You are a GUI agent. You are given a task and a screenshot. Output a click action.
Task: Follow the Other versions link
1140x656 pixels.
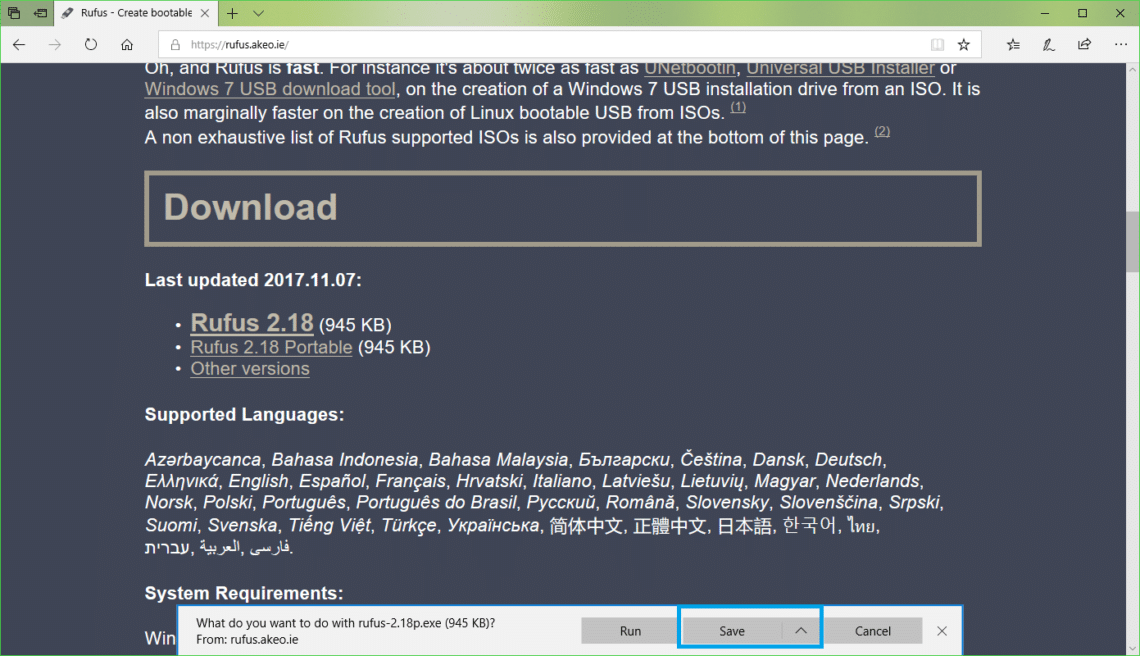click(250, 369)
